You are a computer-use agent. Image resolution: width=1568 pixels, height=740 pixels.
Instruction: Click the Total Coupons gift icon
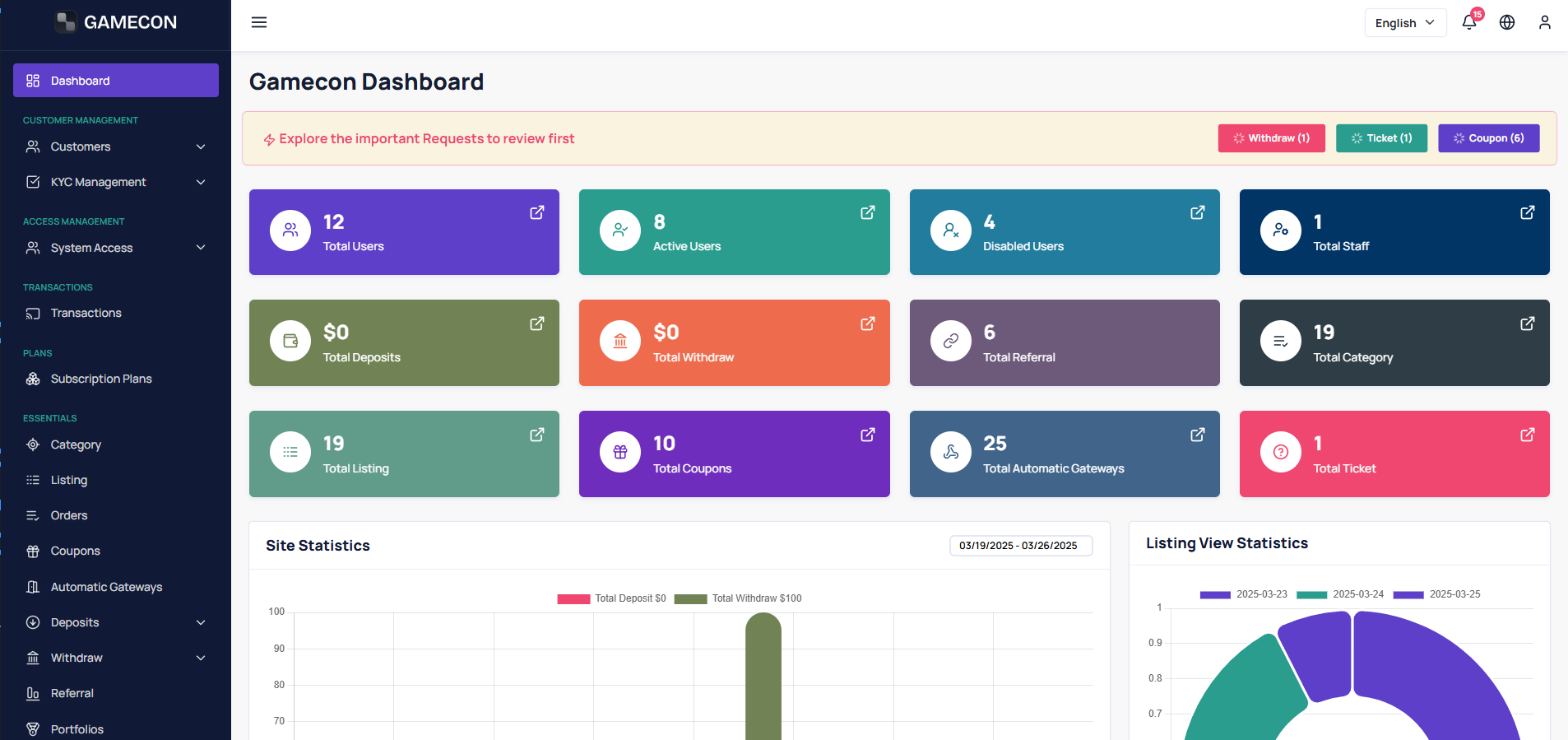[x=620, y=452]
